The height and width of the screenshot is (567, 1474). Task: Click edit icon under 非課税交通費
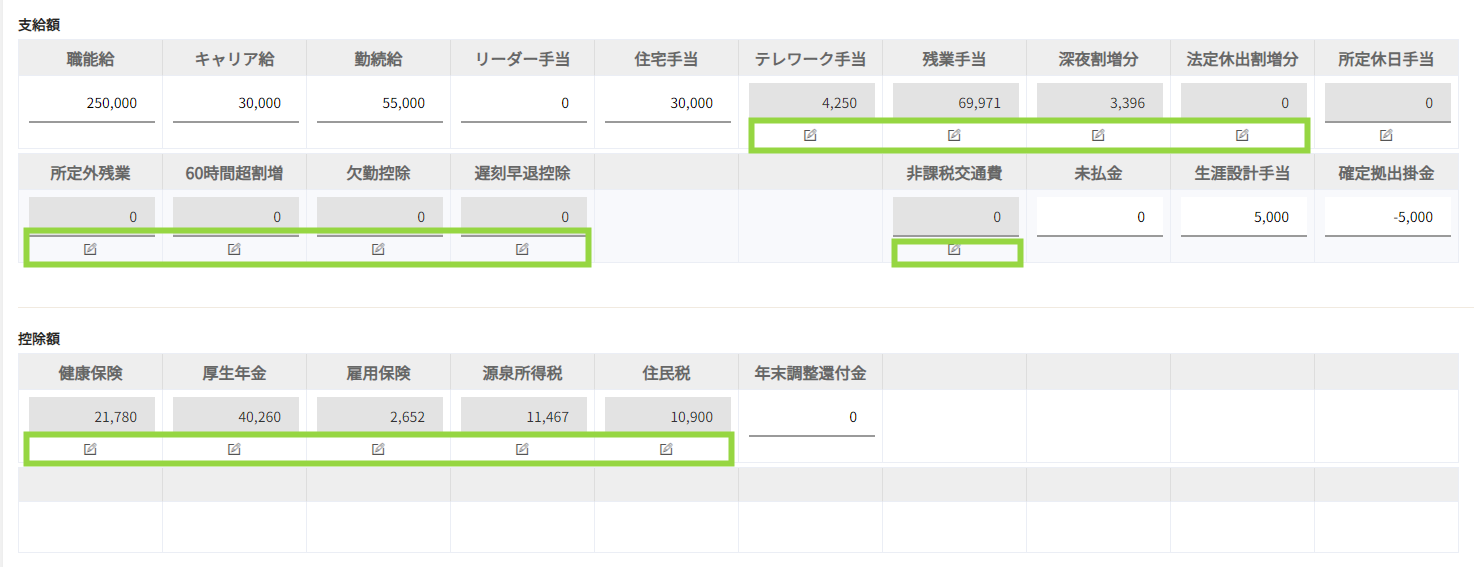[x=954, y=249]
